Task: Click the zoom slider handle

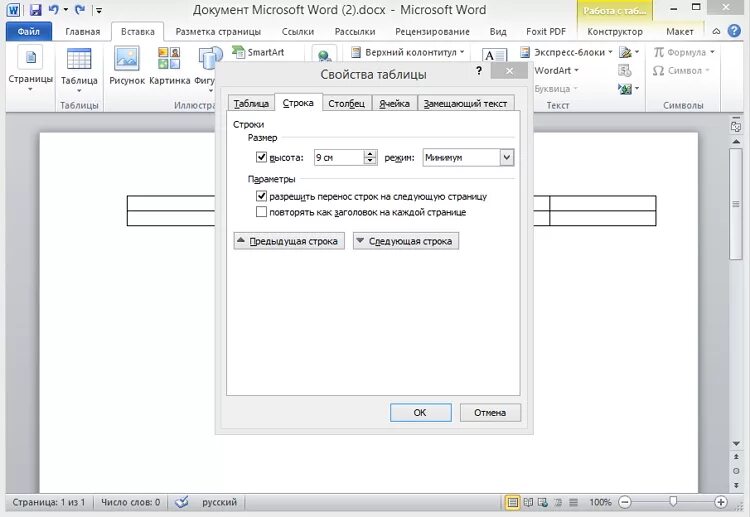Action: click(673, 501)
